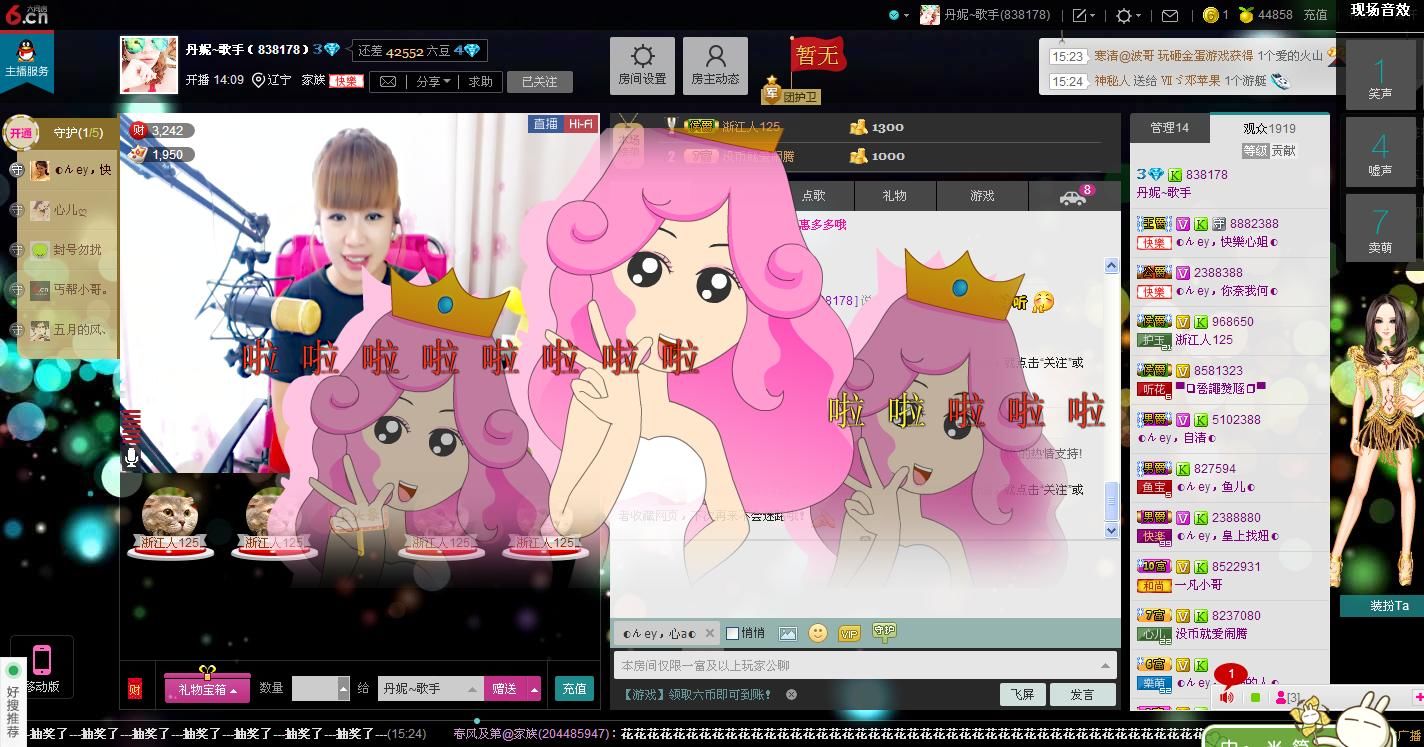Screen dimensions: 1424x747
Task: Select guardian entry 封号勿扰
Action: [x=66, y=250]
